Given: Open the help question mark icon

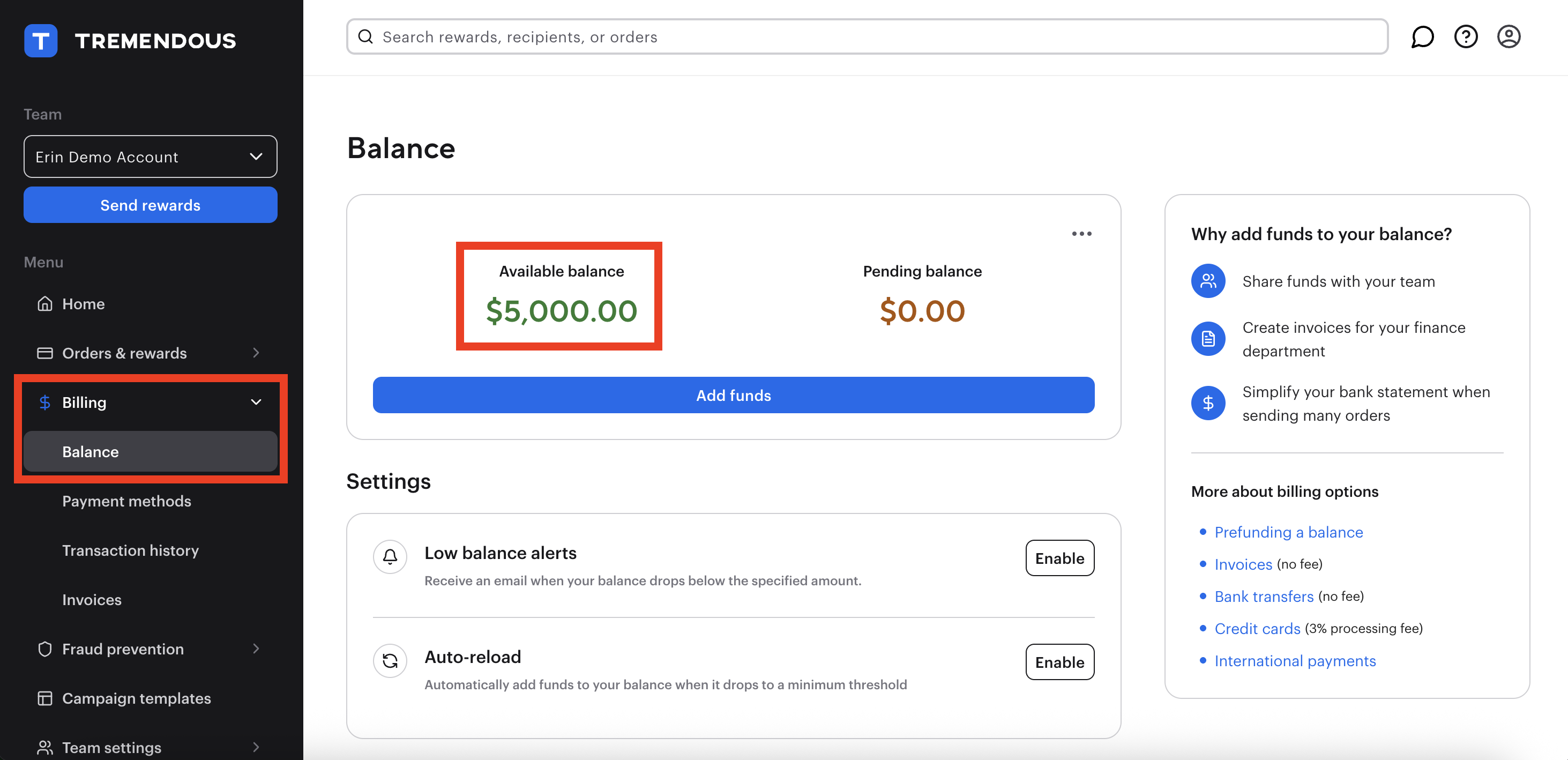Looking at the screenshot, I should click(1465, 36).
